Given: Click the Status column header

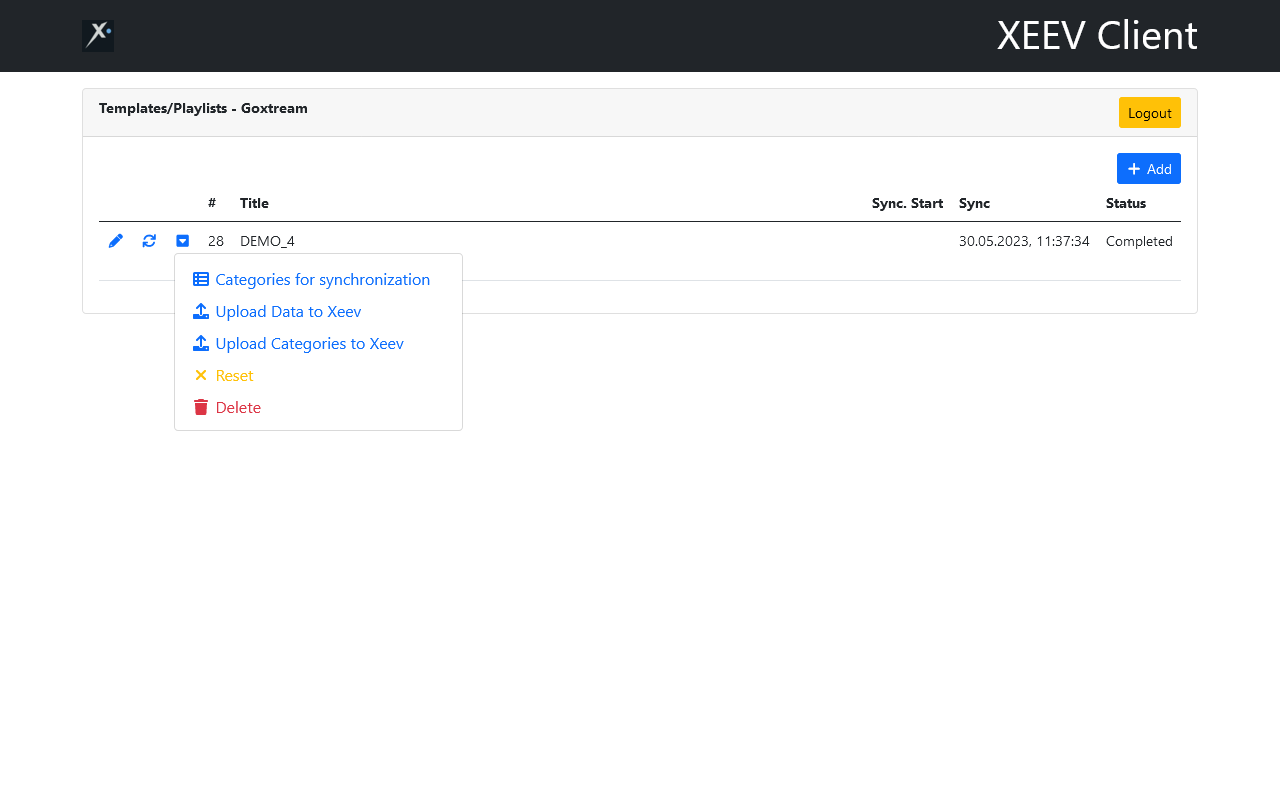Looking at the screenshot, I should pyautogui.click(x=1126, y=203).
